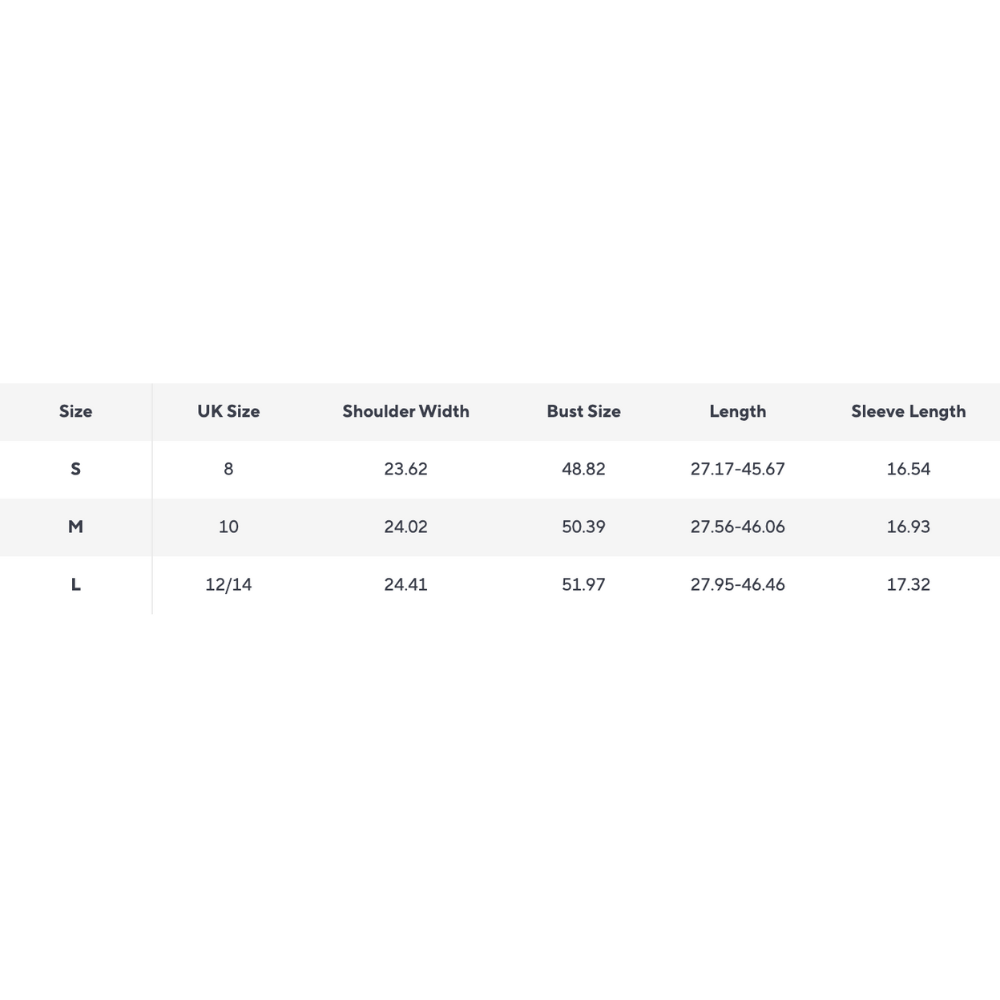Click the UK size 12/14 cell
This screenshot has width=1000, height=1000.
[x=228, y=585]
